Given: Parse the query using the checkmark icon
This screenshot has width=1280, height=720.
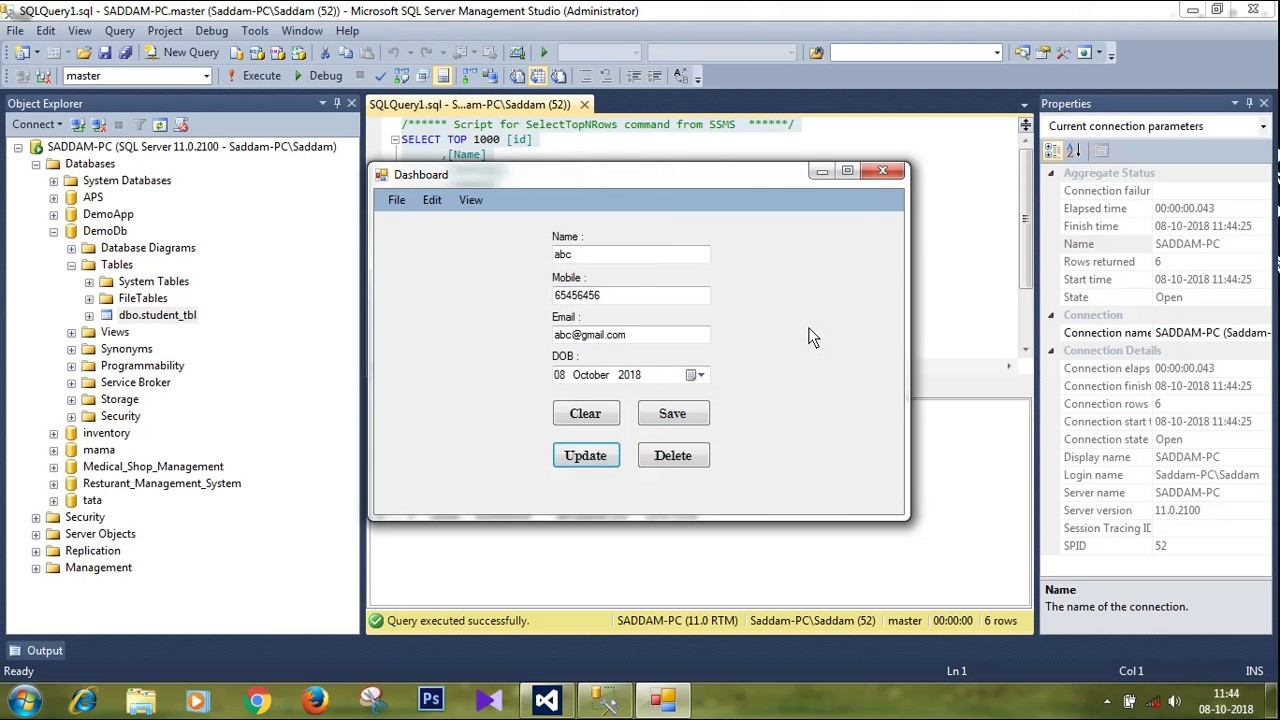Looking at the screenshot, I should [x=380, y=76].
